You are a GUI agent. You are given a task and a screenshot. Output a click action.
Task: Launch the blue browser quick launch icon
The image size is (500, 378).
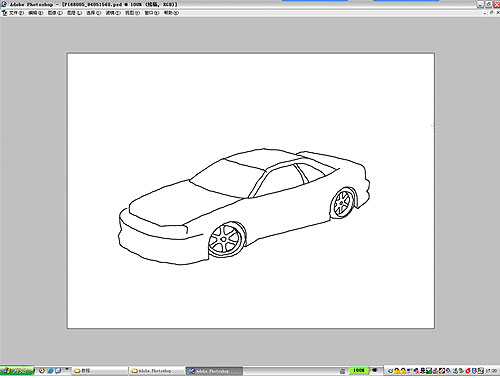click(x=50, y=371)
